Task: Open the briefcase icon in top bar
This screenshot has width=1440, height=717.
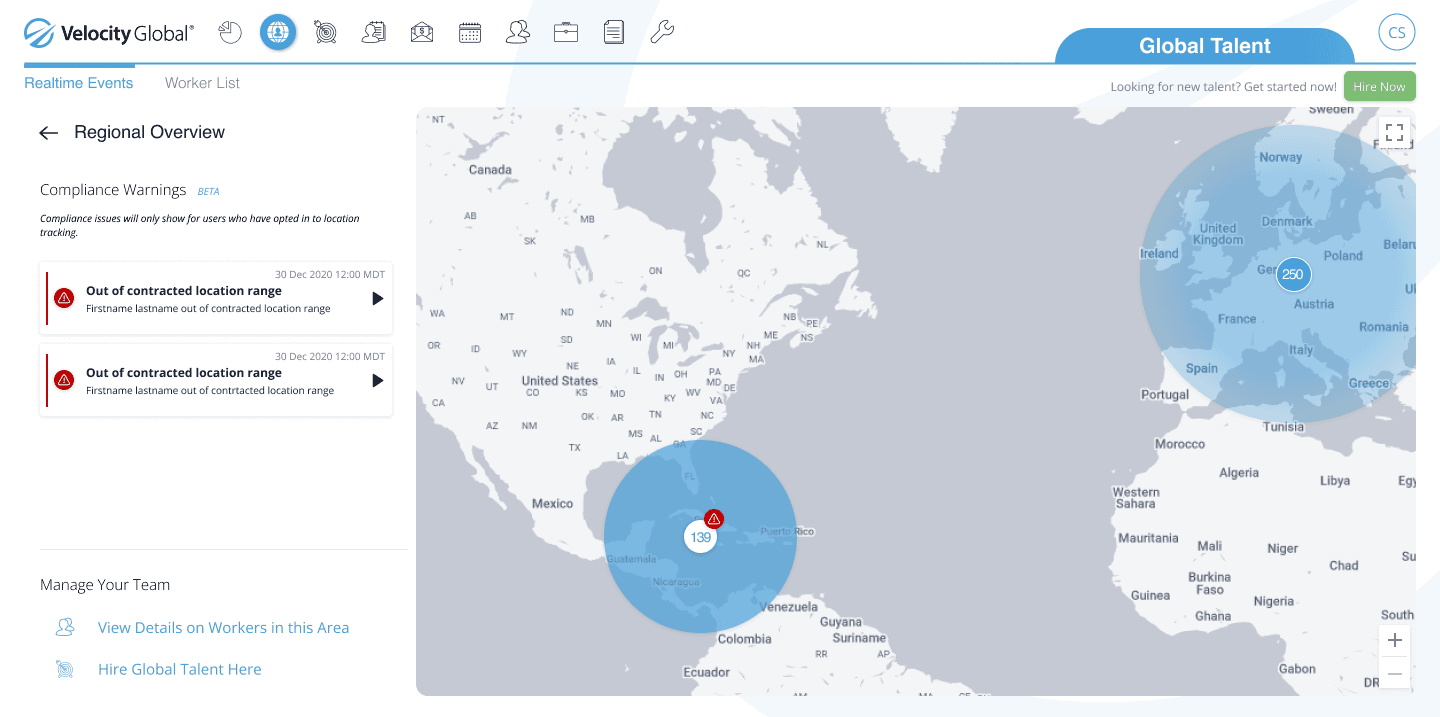Action: point(566,32)
